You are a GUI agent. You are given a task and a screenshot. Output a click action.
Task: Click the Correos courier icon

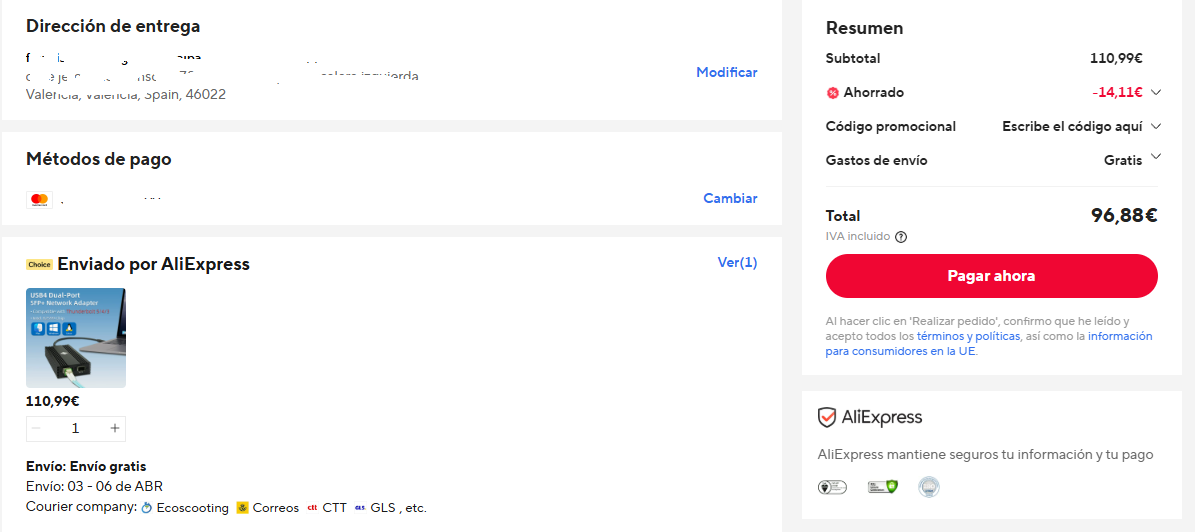242,508
